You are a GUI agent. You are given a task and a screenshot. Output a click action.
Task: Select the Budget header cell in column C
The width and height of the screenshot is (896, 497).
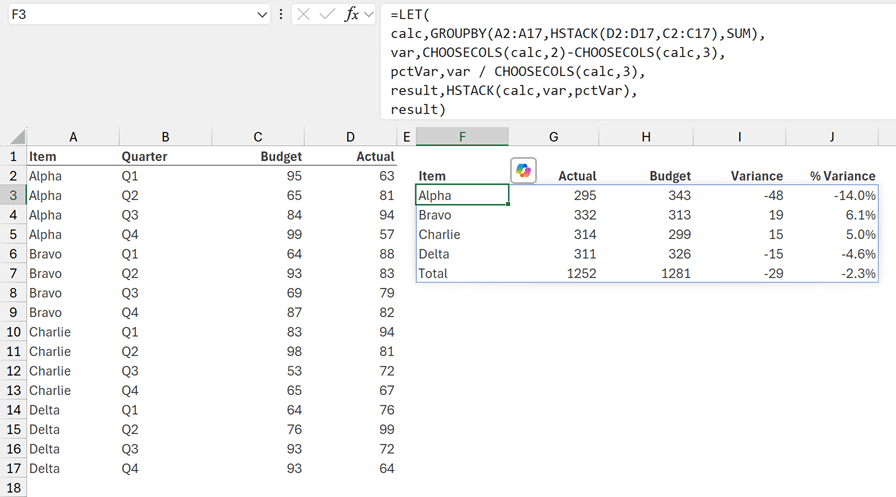click(x=258, y=156)
